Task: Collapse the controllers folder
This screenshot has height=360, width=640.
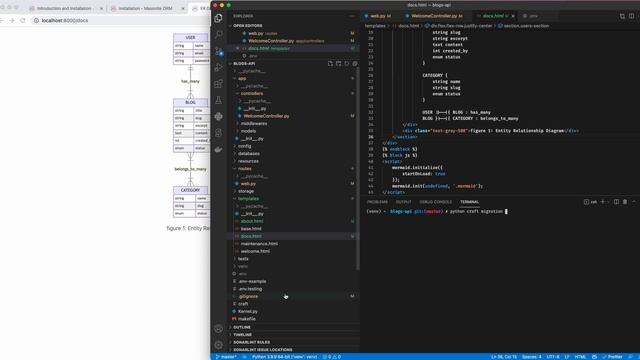Action: [x=251, y=93]
